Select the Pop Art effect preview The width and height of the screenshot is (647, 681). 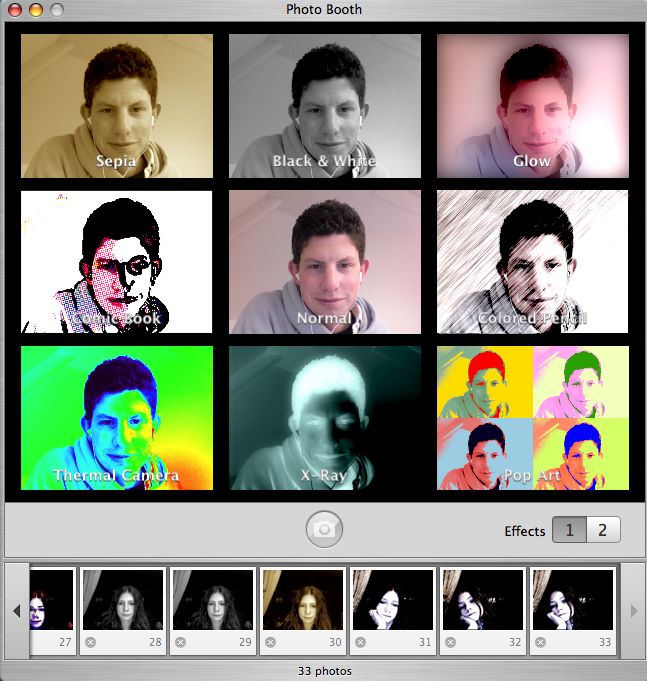533,418
